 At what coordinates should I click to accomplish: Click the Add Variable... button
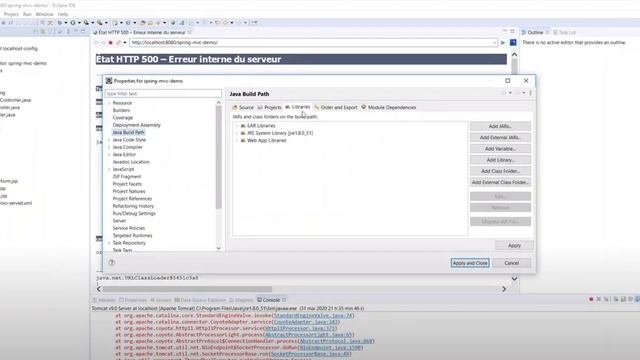click(500, 149)
